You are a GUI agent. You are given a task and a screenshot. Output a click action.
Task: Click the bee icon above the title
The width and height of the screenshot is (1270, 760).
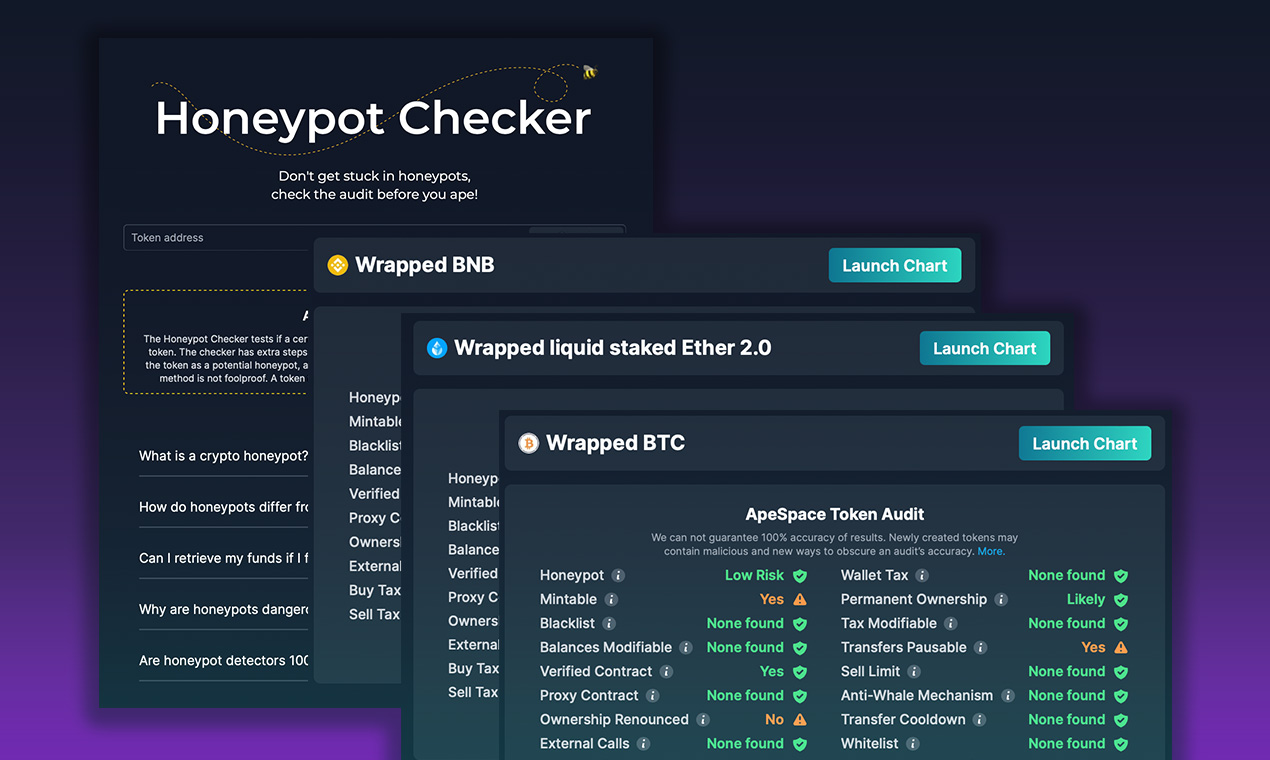590,72
